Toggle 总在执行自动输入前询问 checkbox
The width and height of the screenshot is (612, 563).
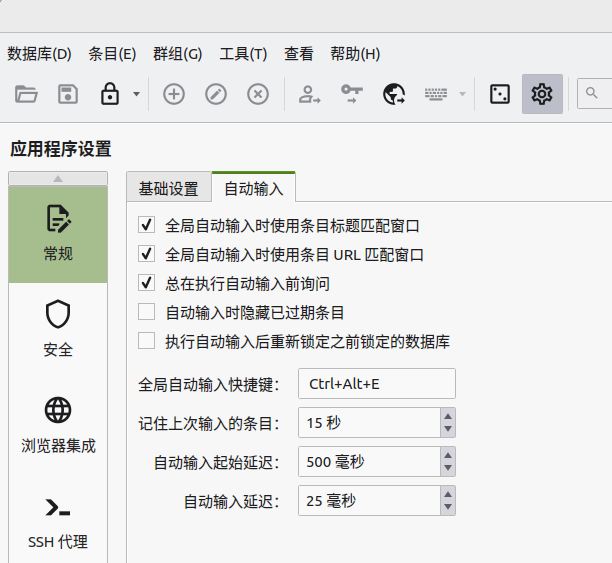(146, 283)
